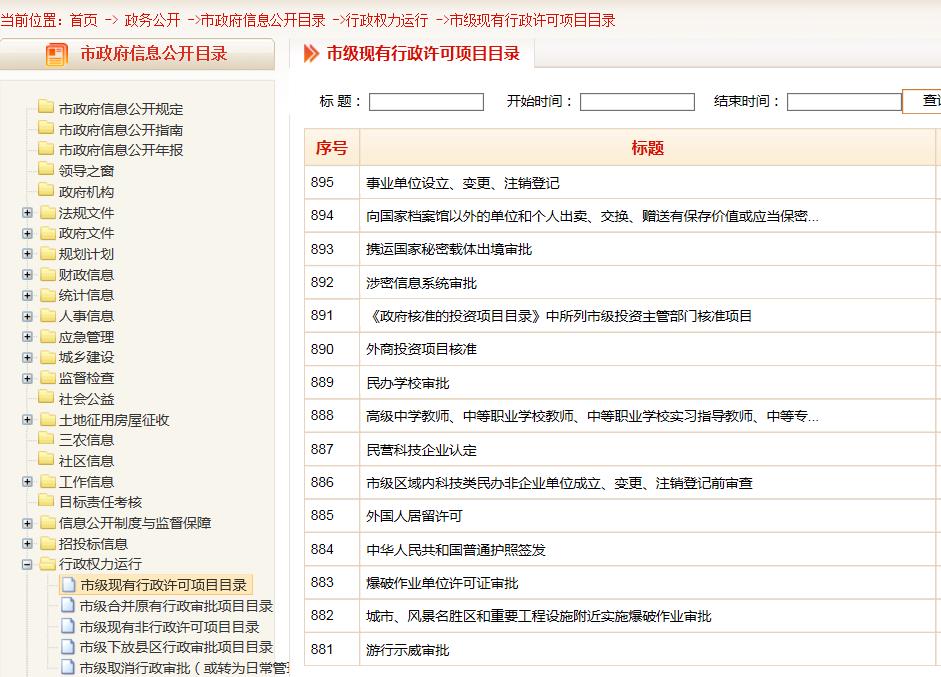Open entry 游行示威审批
Screen dimensions: 941x677
pos(407,649)
